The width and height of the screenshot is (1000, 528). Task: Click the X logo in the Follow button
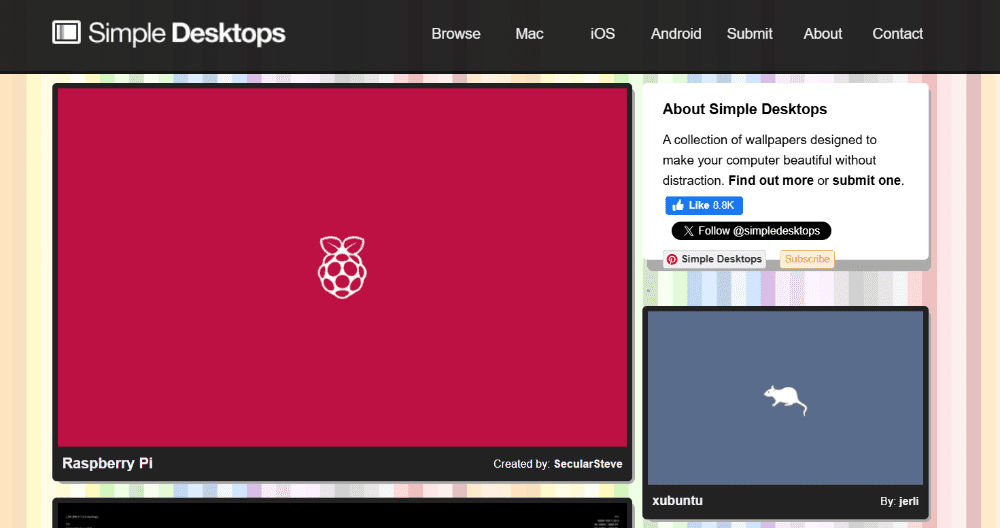[x=688, y=231]
